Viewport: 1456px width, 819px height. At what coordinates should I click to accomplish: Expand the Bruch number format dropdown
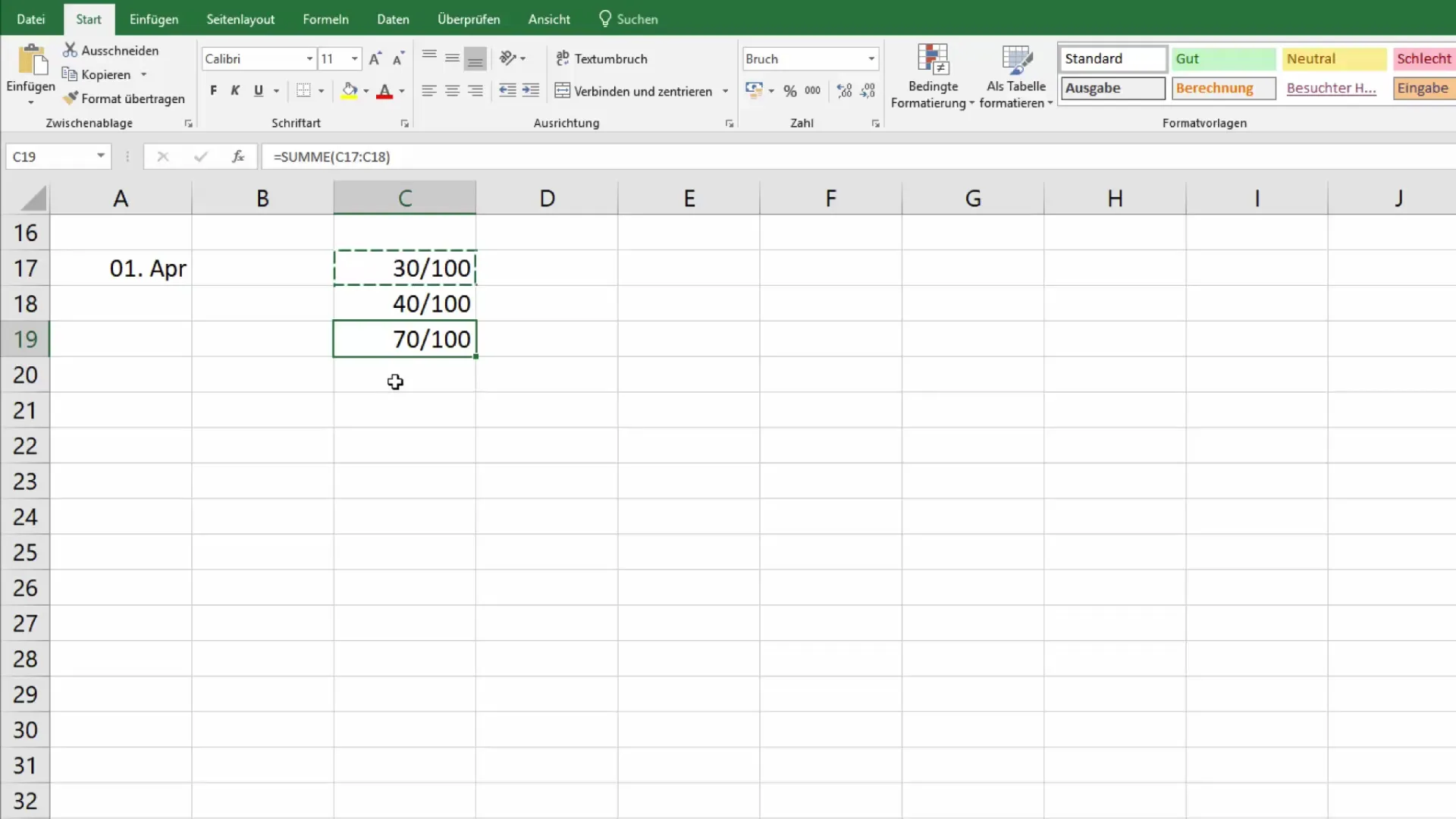(871, 58)
